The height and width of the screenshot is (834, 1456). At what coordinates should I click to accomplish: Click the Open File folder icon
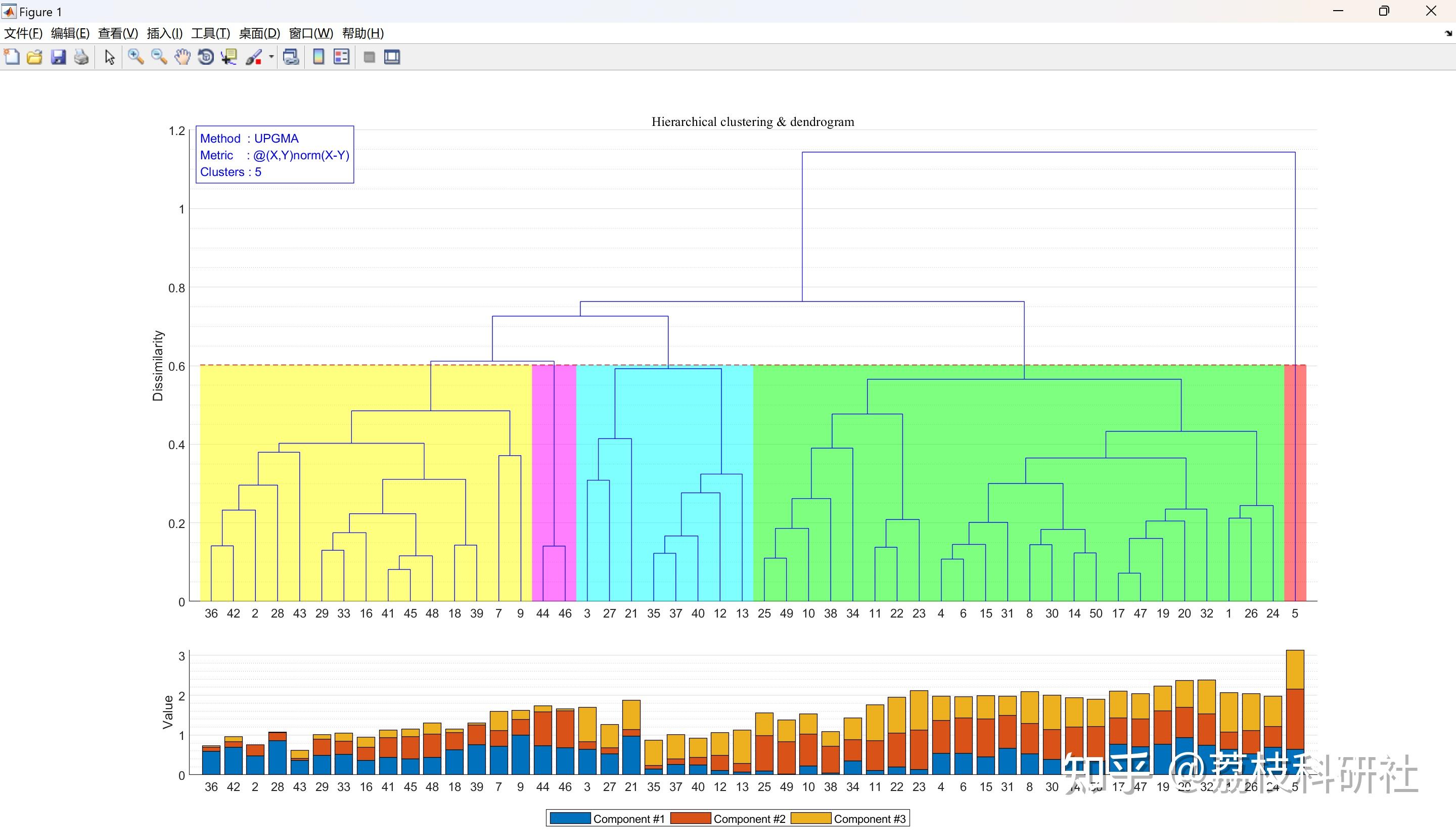[34, 57]
